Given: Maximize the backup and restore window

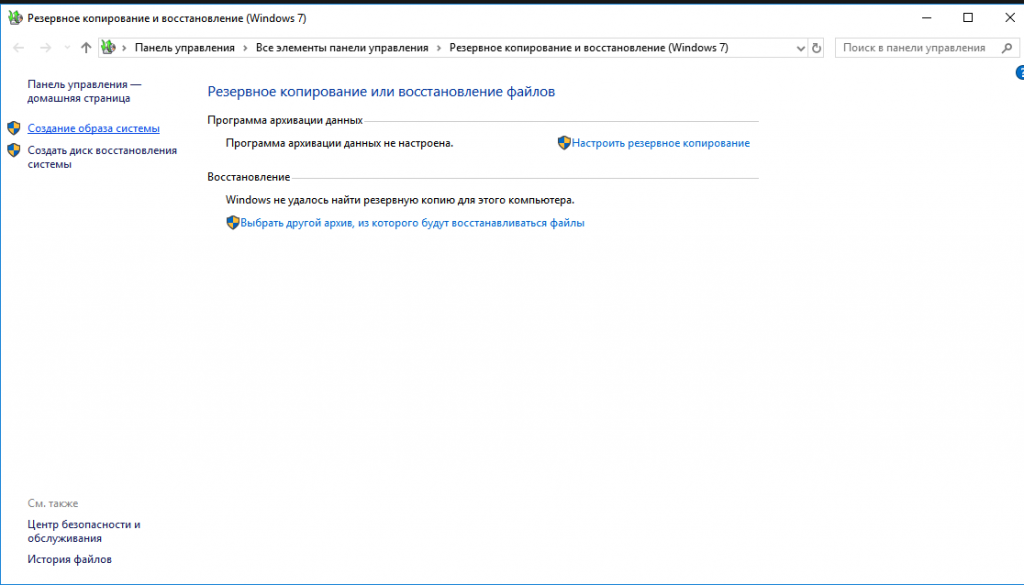Looking at the screenshot, I should [968, 18].
